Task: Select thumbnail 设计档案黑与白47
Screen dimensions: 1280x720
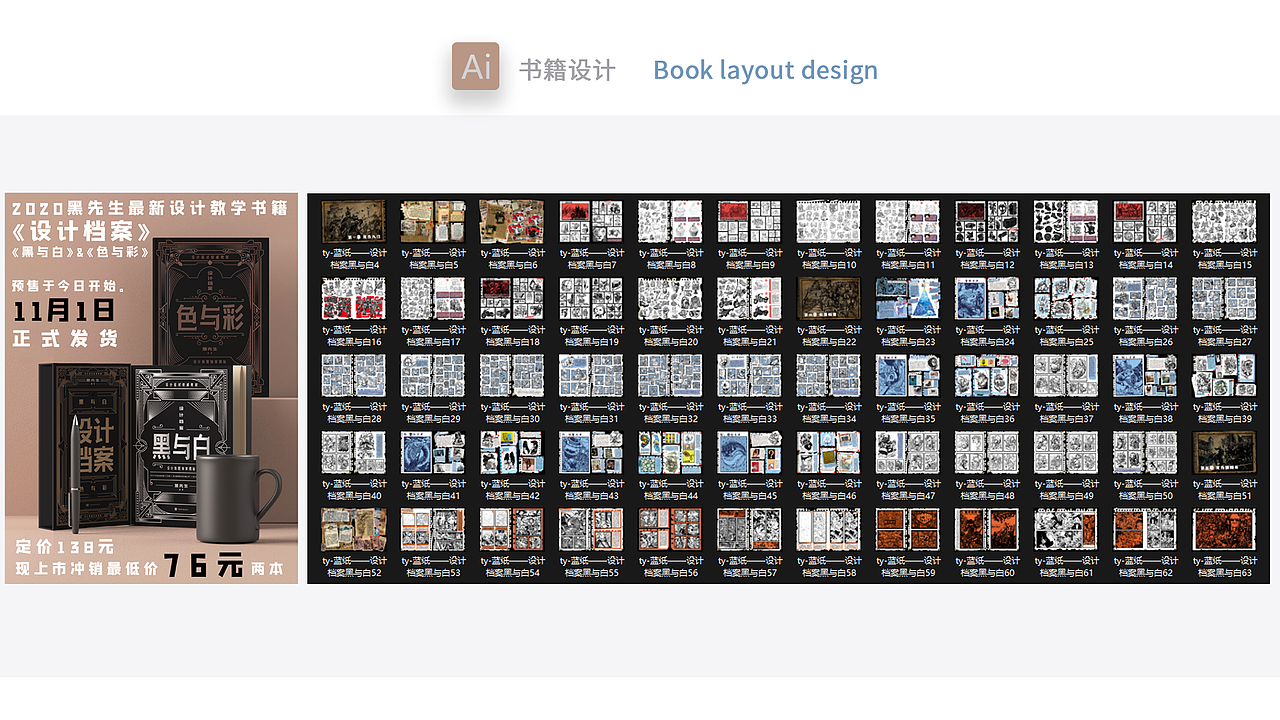Action: [x=908, y=452]
